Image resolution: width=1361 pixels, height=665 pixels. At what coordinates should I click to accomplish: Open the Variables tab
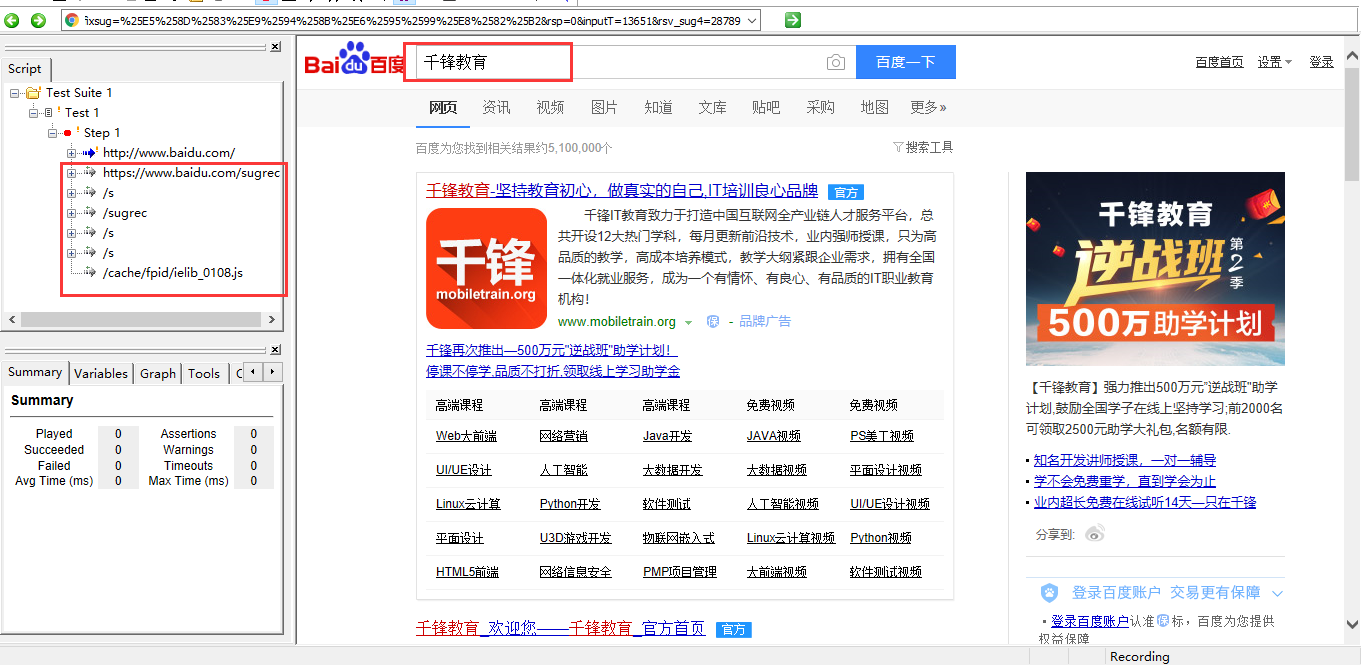tap(101, 373)
